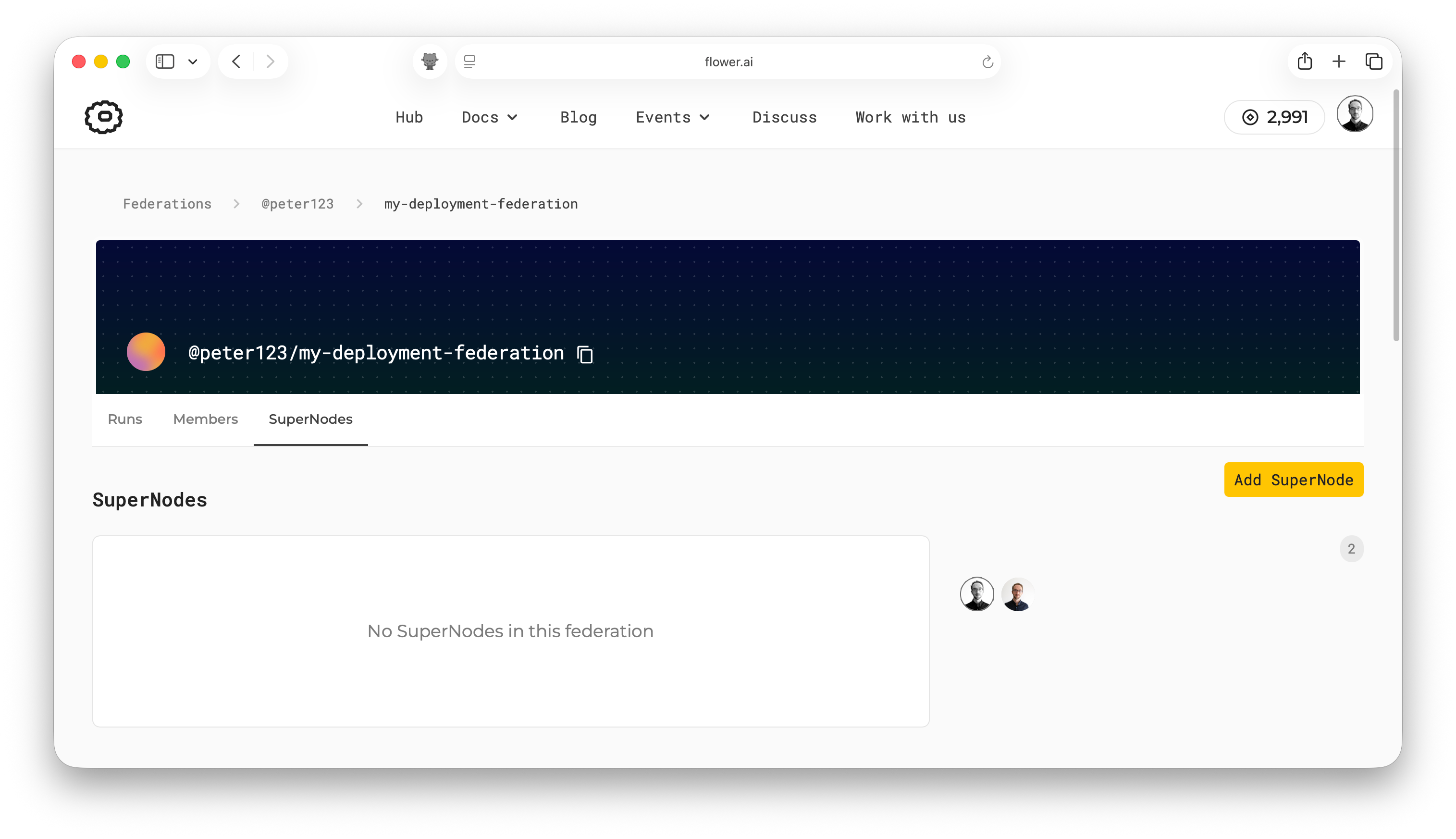Close the Safari window

coord(79,61)
